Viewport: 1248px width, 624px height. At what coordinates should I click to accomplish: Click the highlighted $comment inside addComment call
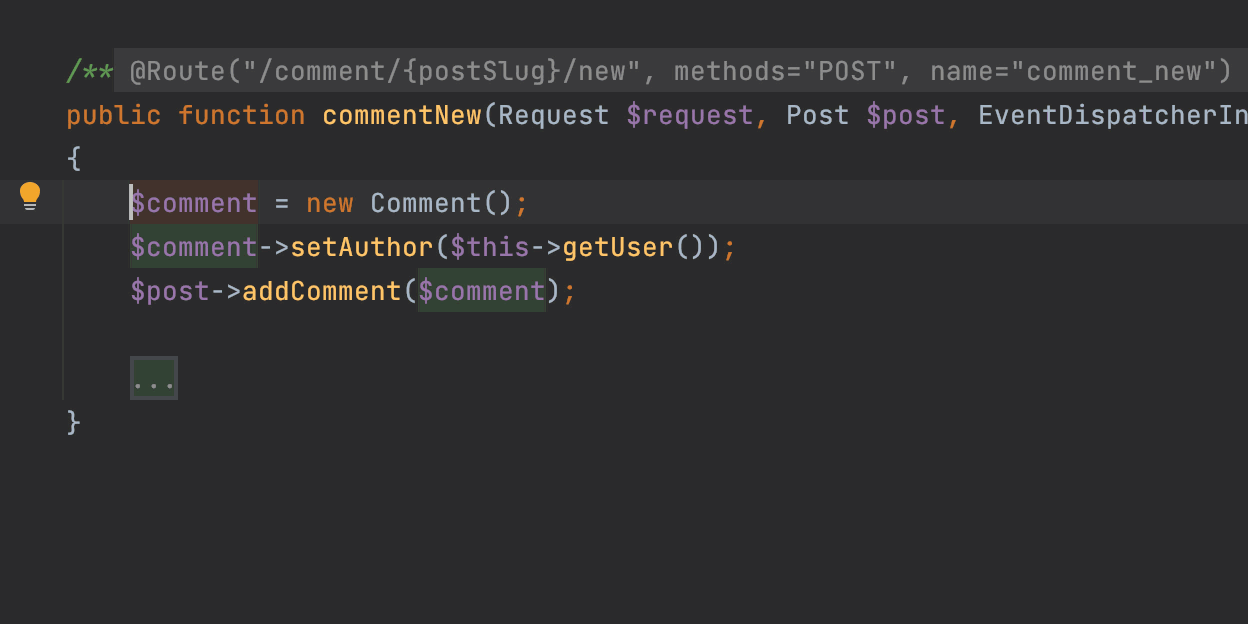tap(481, 291)
